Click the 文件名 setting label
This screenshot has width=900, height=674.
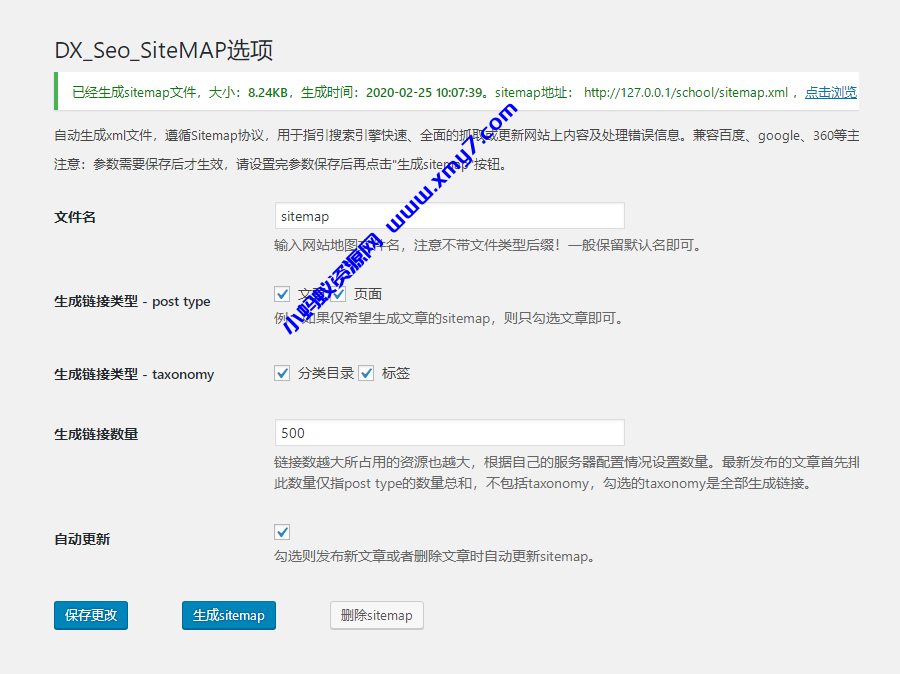click(x=74, y=216)
